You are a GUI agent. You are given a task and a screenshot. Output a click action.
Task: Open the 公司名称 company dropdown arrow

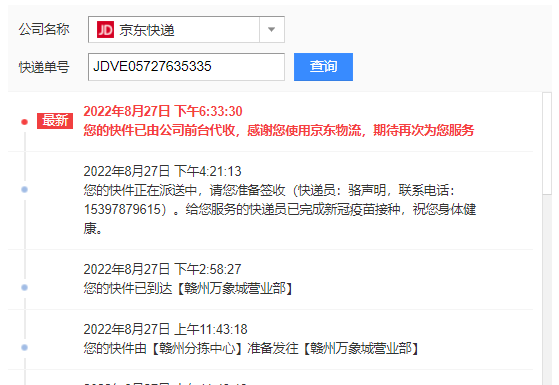tap(272, 30)
